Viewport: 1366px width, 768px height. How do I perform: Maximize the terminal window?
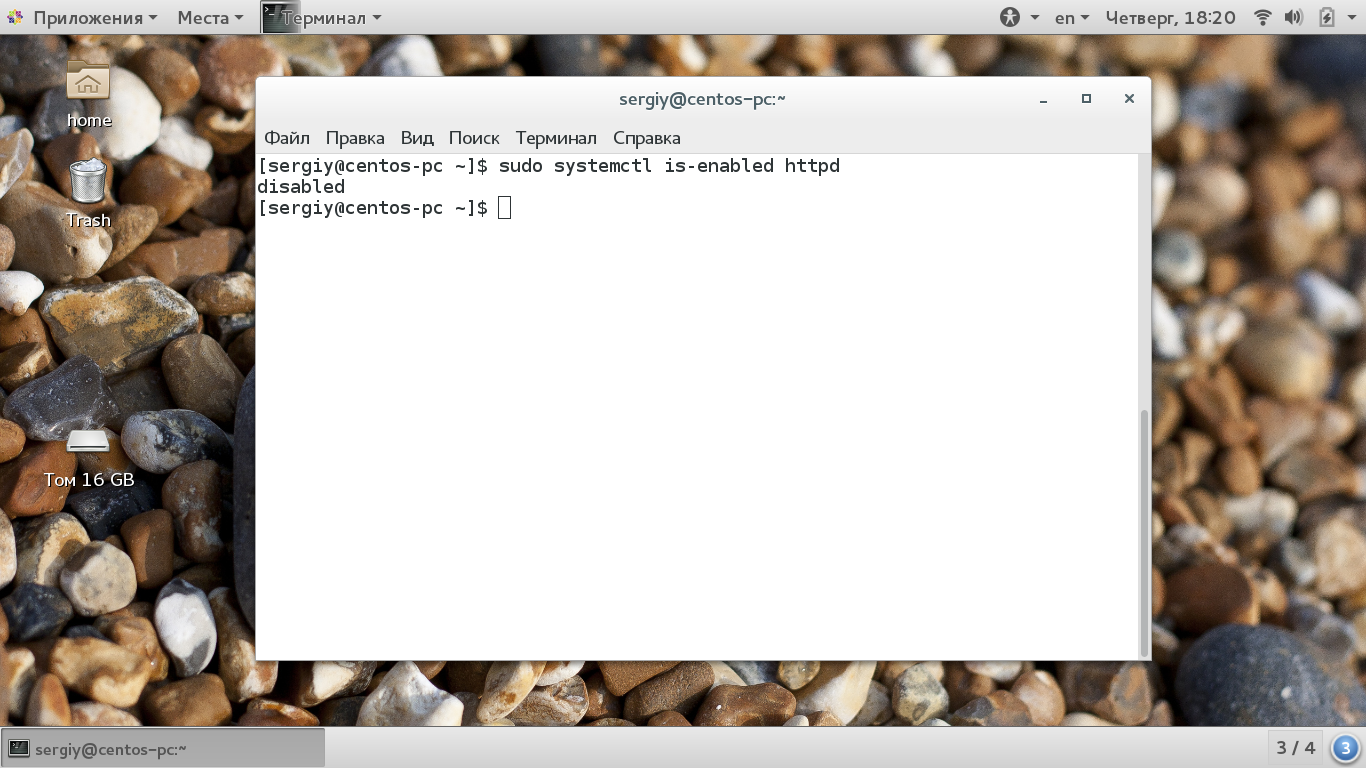pyautogui.click(x=1086, y=99)
